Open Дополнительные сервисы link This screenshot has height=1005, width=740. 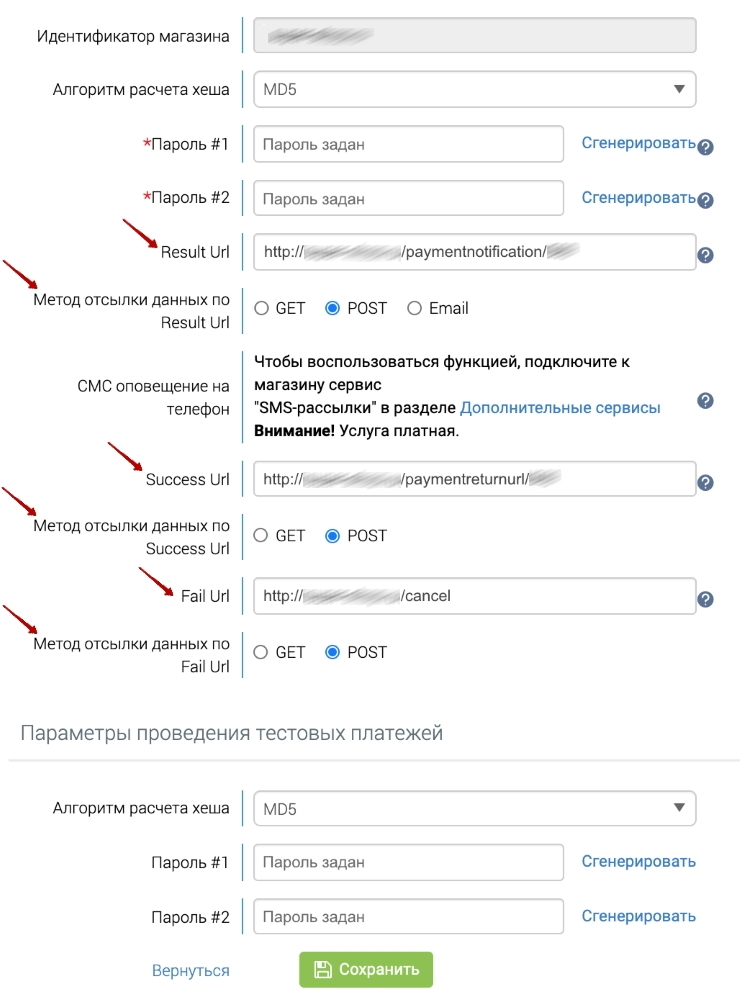click(x=560, y=408)
